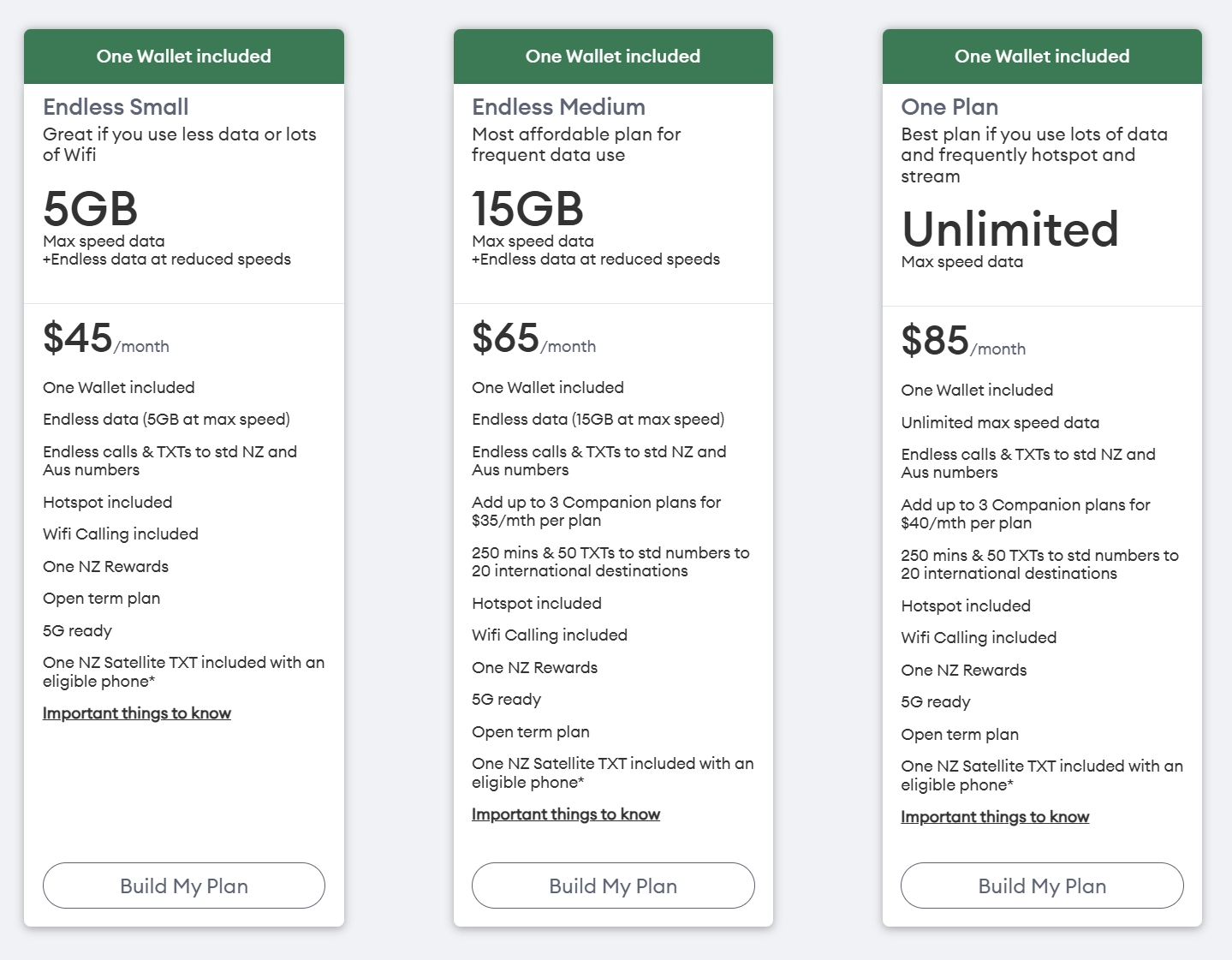Select the Endless Small plan heading

pos(116,107)
